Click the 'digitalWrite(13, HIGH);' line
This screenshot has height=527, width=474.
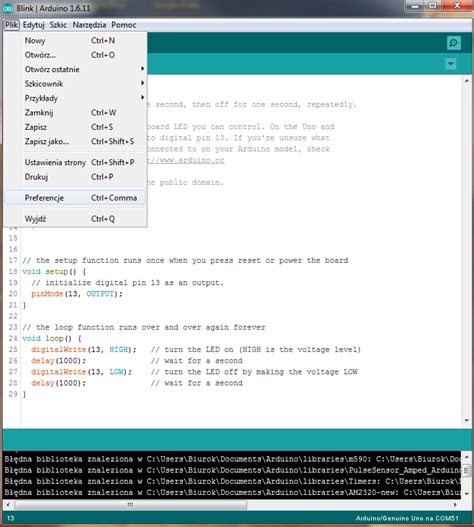pos(84,350)
